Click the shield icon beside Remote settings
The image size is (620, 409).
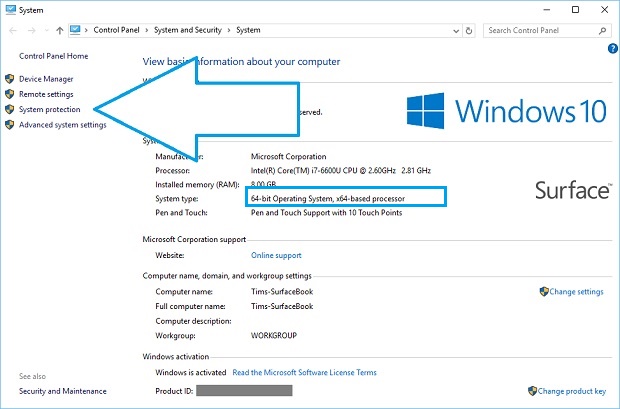(10, 94)
